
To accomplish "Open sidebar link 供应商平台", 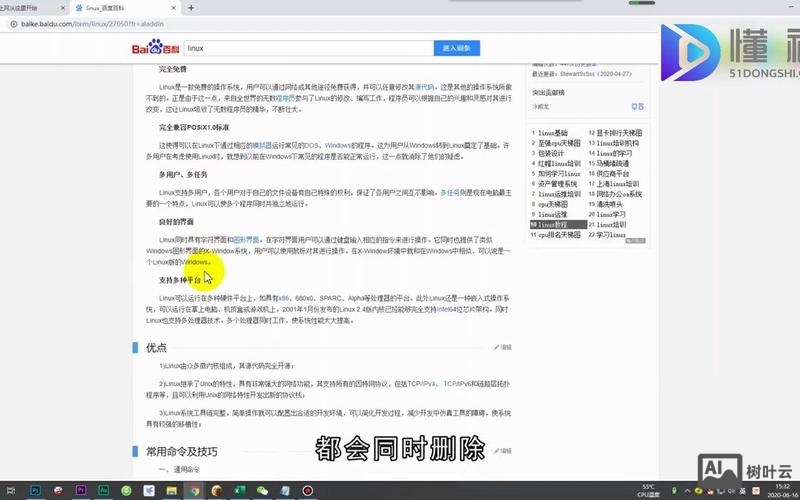I will pyautogui.click(x=613, y=174).
